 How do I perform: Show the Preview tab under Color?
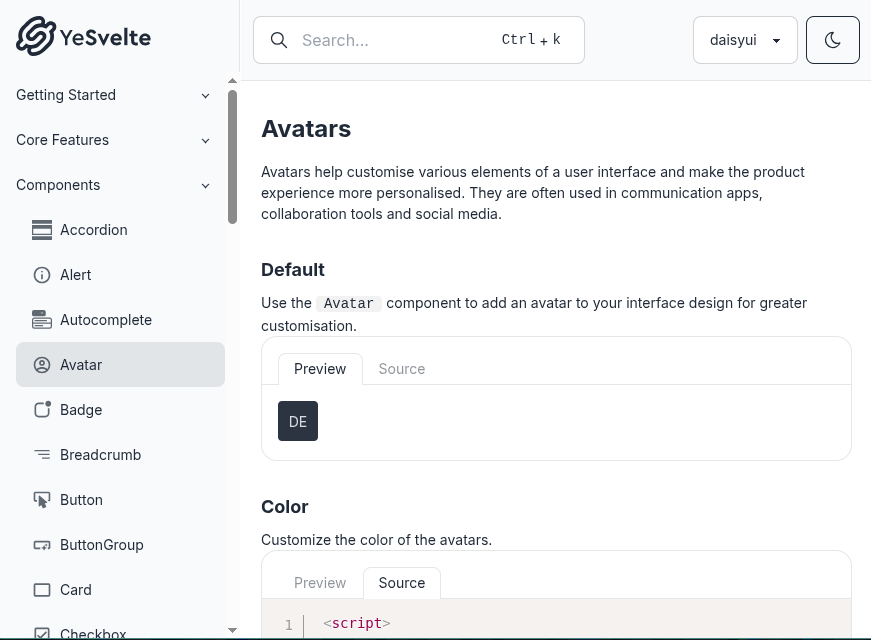click(320, 583)
